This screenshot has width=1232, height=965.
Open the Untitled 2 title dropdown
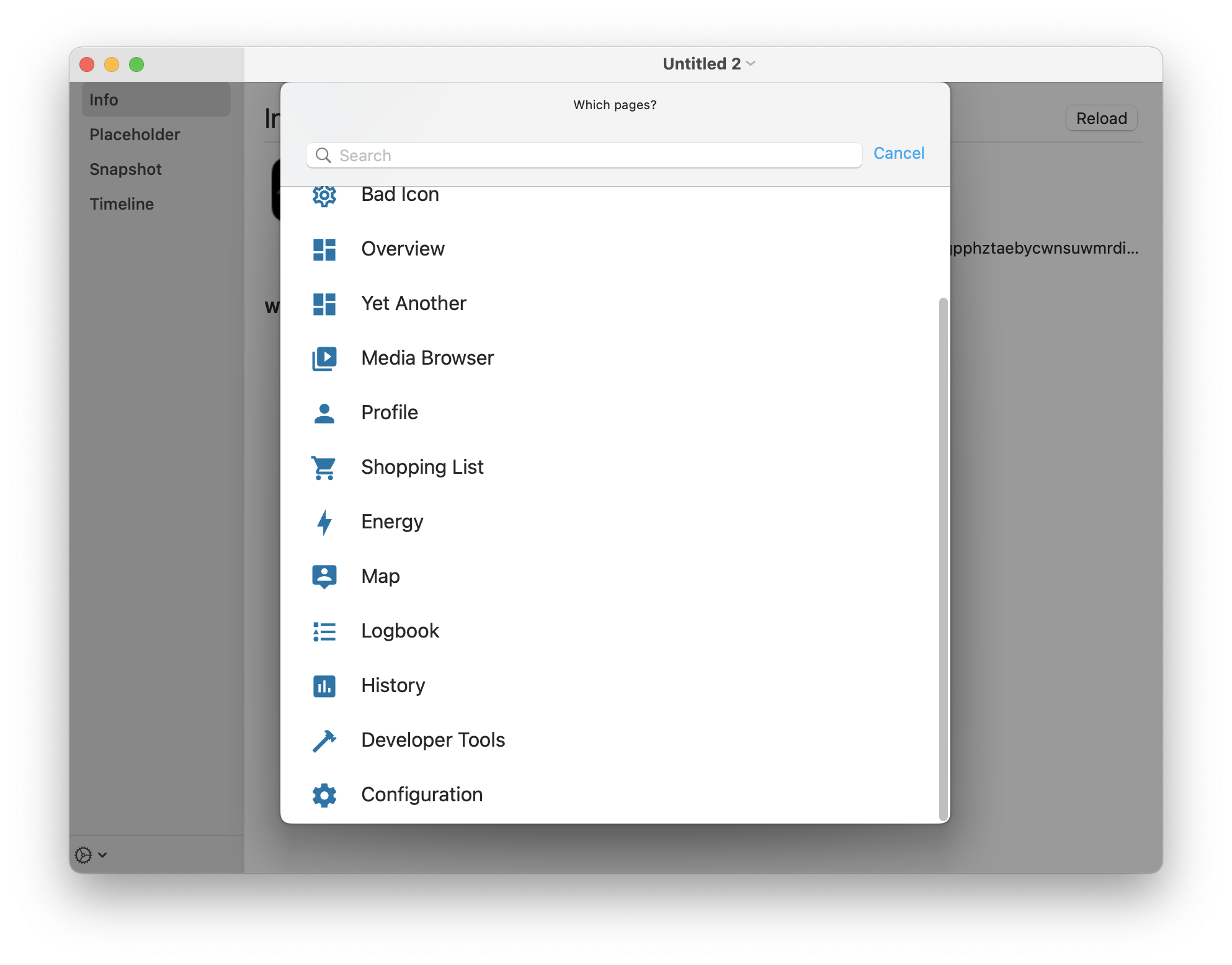[708, 64]
